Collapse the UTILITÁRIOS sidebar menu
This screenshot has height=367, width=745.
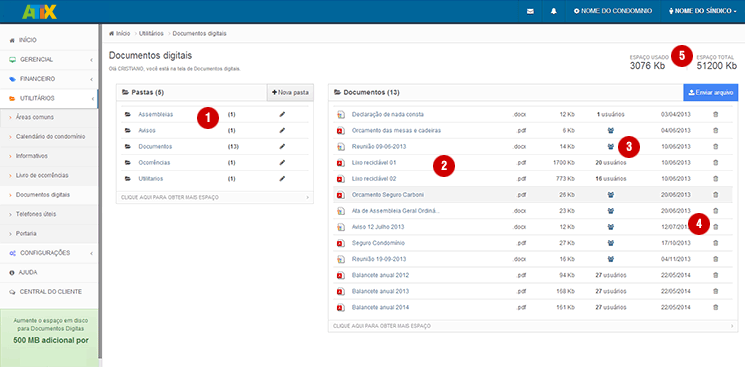[x=49, y=98]
